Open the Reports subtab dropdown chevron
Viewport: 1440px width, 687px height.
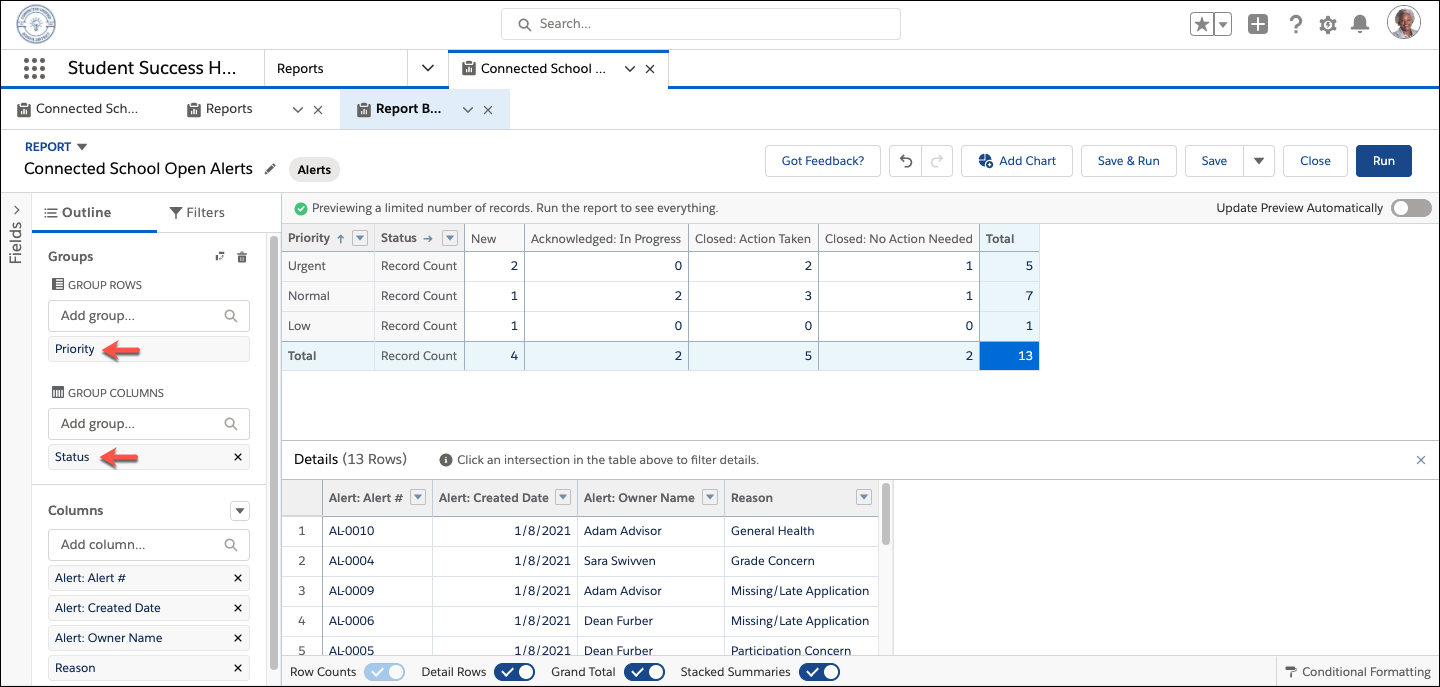click(x=298, y=110)
